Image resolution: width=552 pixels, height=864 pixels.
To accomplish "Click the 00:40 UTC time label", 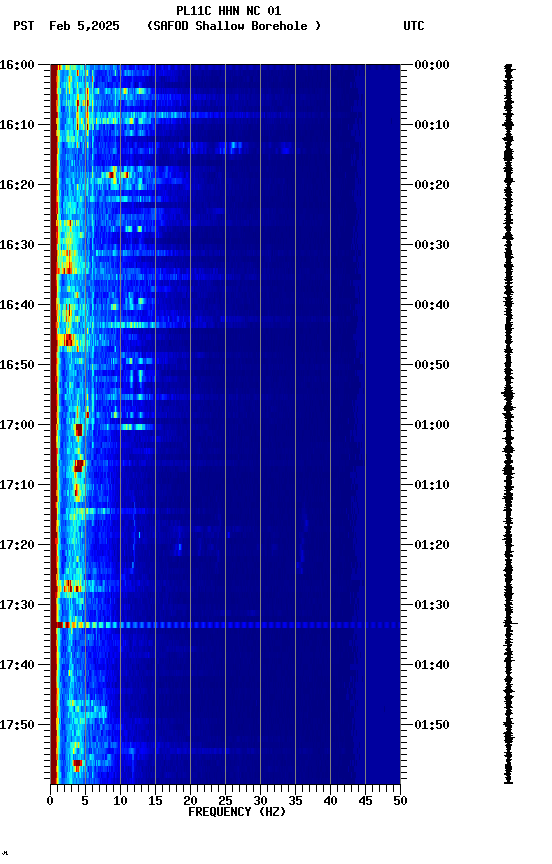I will pos(432,305).
